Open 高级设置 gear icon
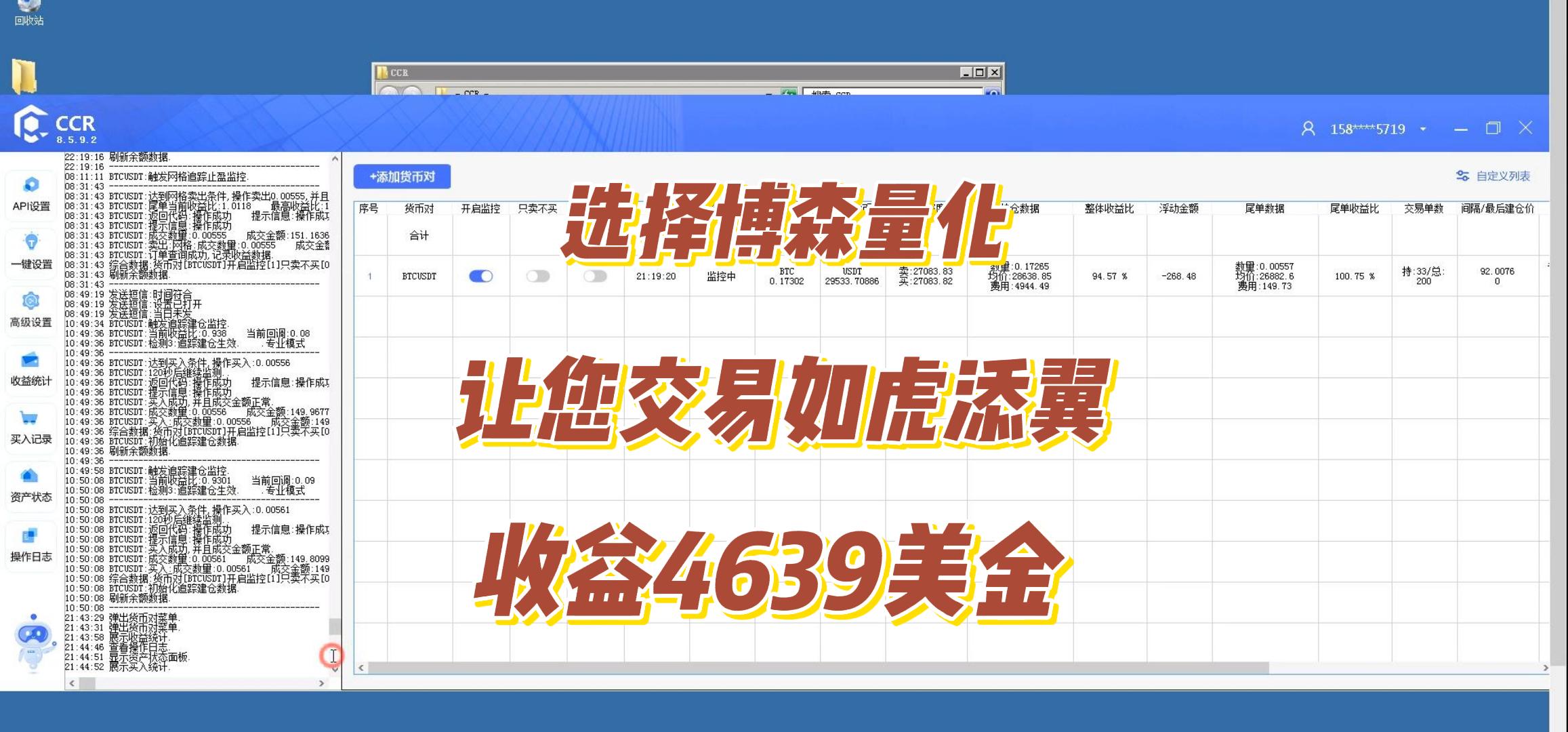Viewport: 1568px width, 732px height. (x=31, y=301)
